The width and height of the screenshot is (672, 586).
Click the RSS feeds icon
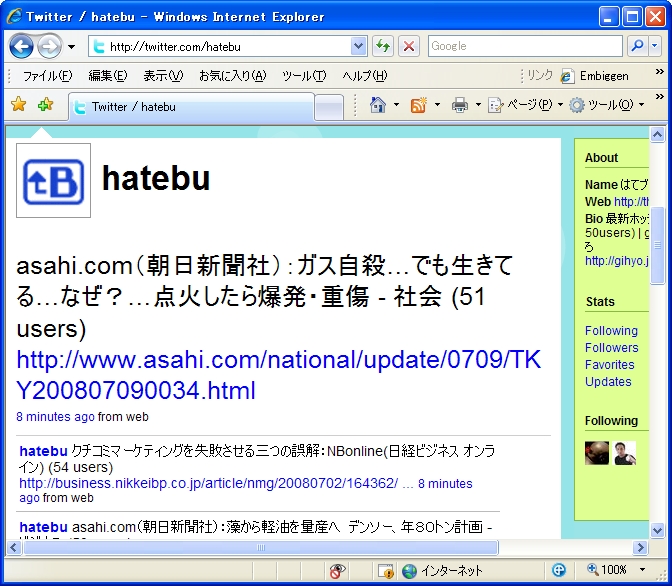419,105
